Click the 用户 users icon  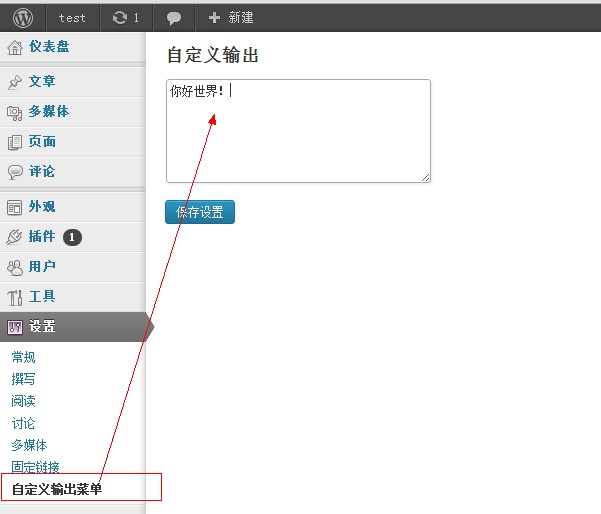coord(15,267)
